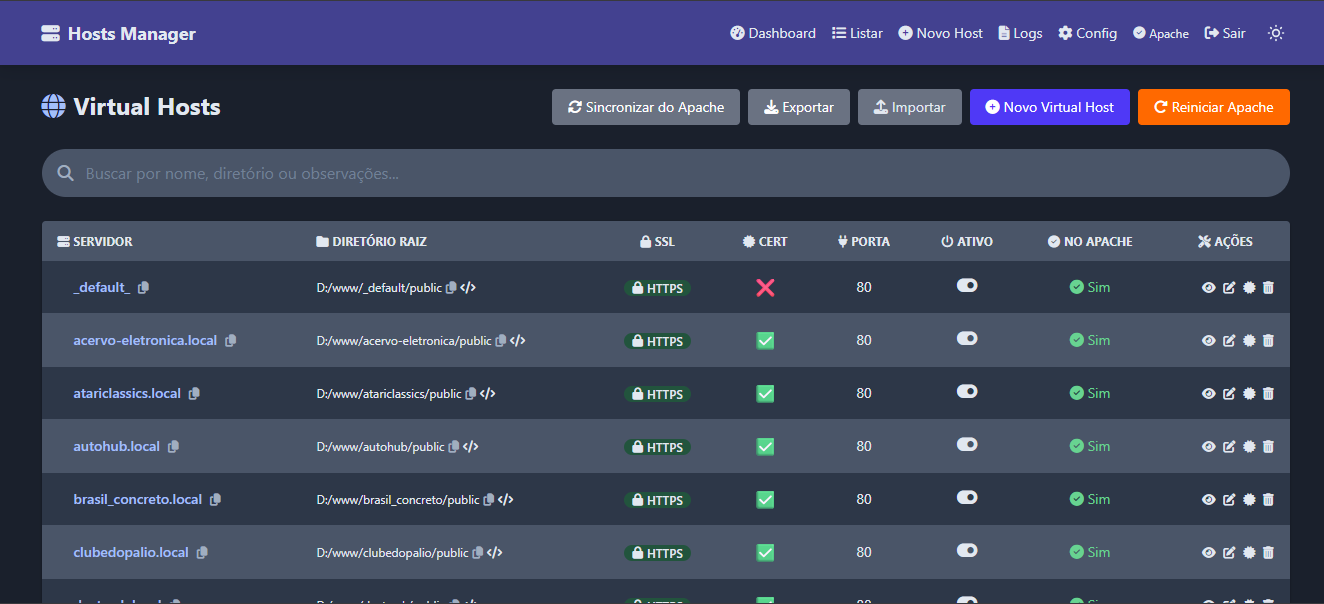The height and width of the screenshot is (604, 1324).
Task: Create a Novo Virtual Host
Action: coord(1050,107)
